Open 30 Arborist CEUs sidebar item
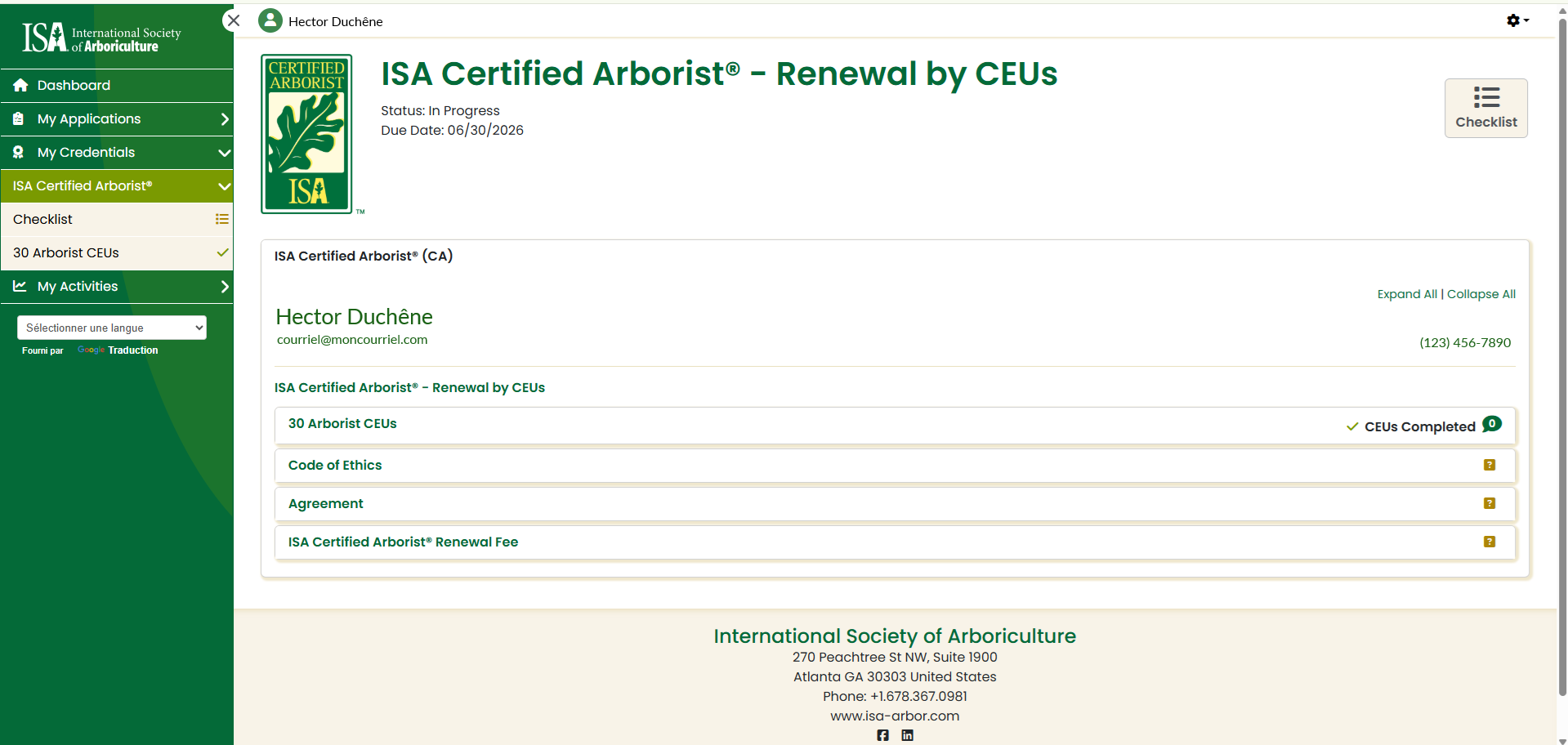This screenshot has height=745, width=1568. (x=66, y=253)
